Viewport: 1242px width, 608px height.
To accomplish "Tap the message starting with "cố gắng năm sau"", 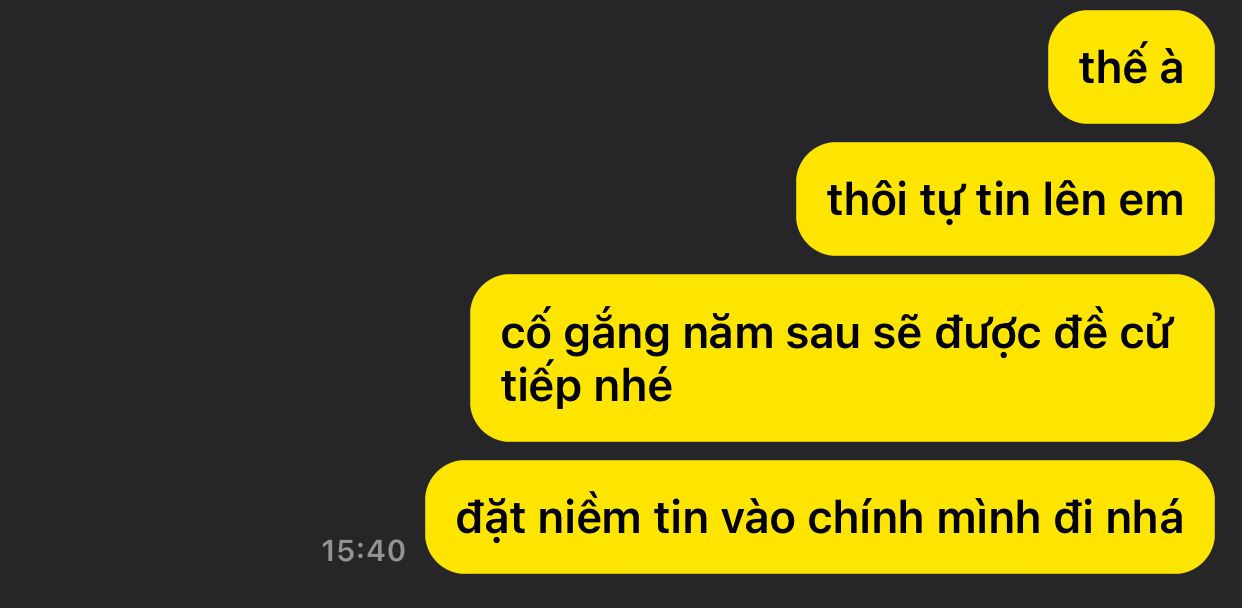I will click(842, 358).
